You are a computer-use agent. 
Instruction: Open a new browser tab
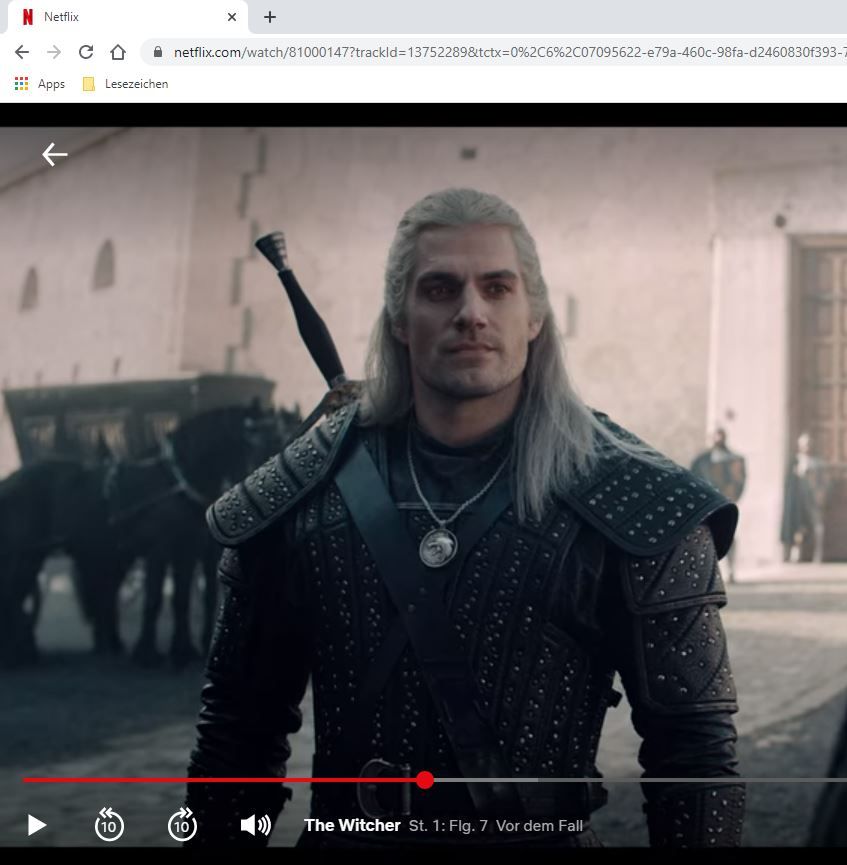point(270,17)
